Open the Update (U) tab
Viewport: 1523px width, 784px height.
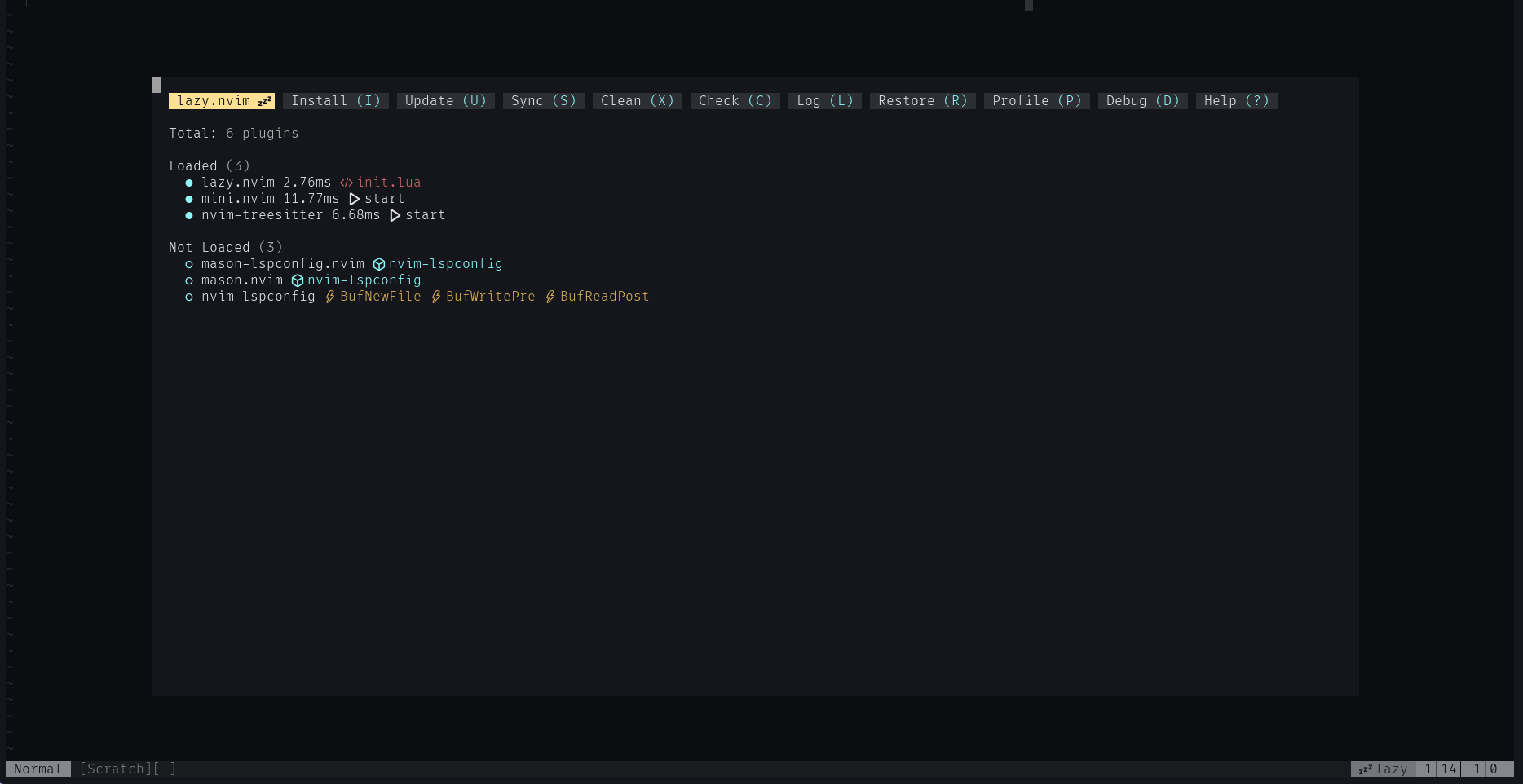(445, 101)
